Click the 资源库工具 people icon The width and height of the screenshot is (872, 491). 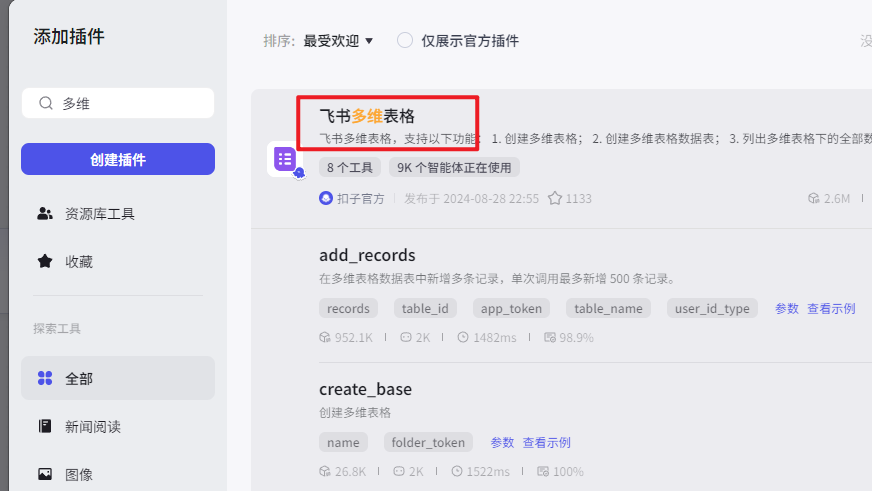pyautogui.click(x=44, y=214)
